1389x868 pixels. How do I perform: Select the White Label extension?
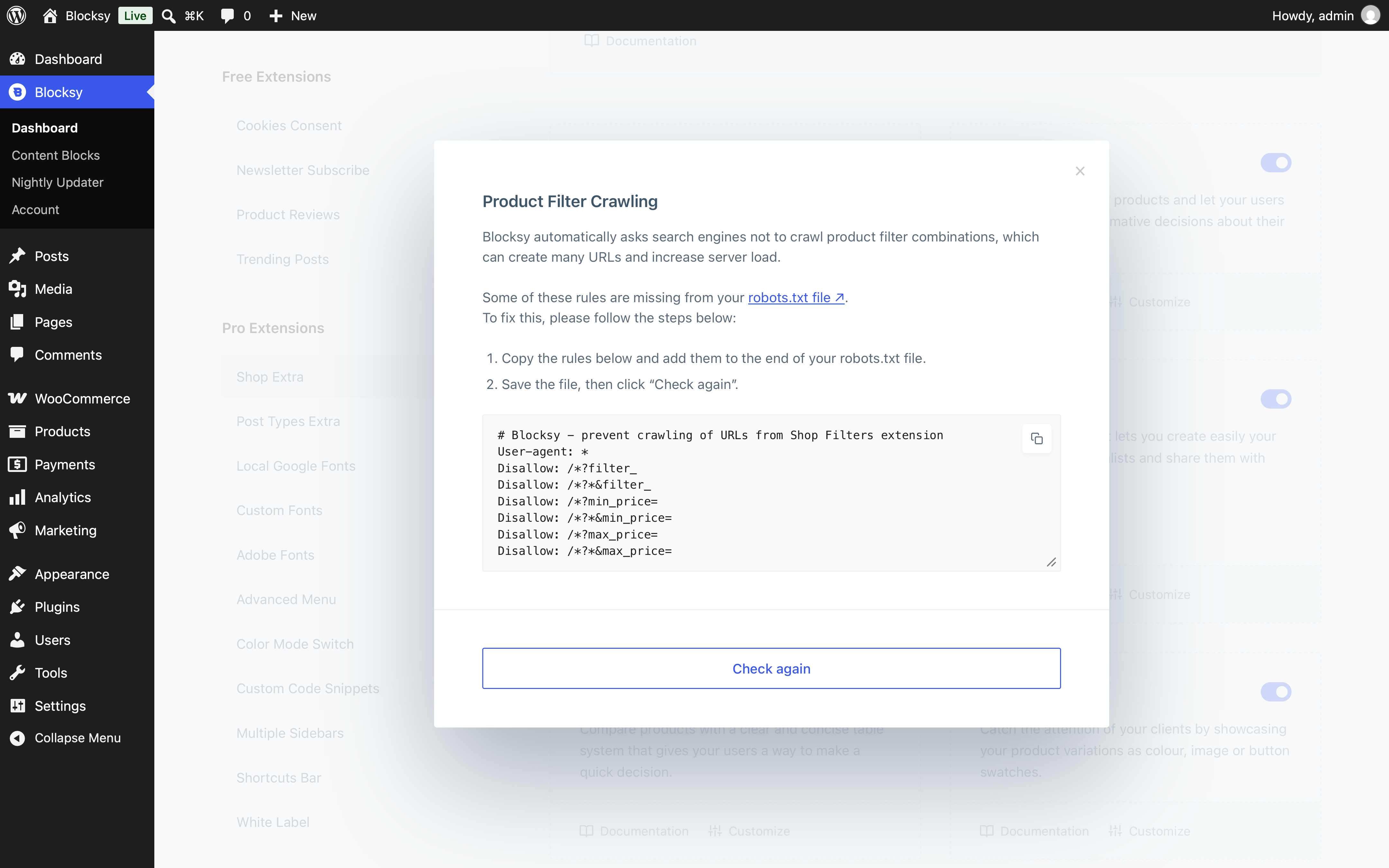[x=273, y=822]
